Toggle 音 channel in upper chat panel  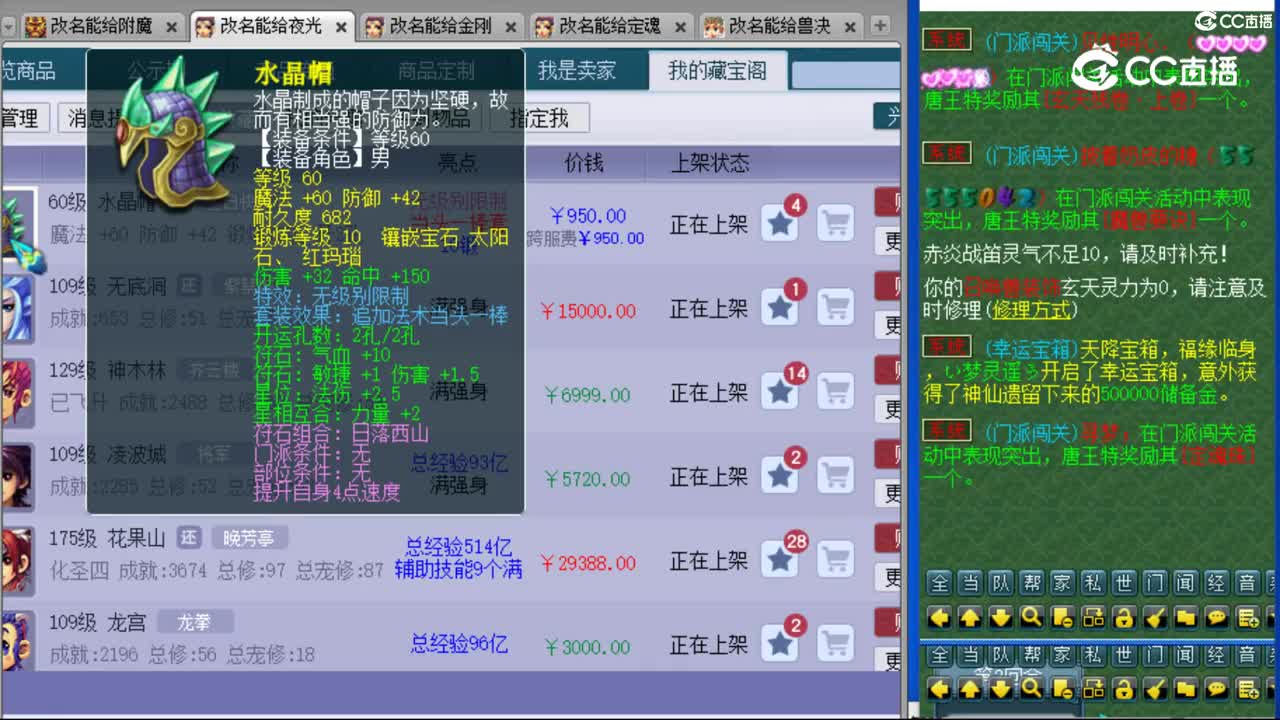(x=1248, y=582)
